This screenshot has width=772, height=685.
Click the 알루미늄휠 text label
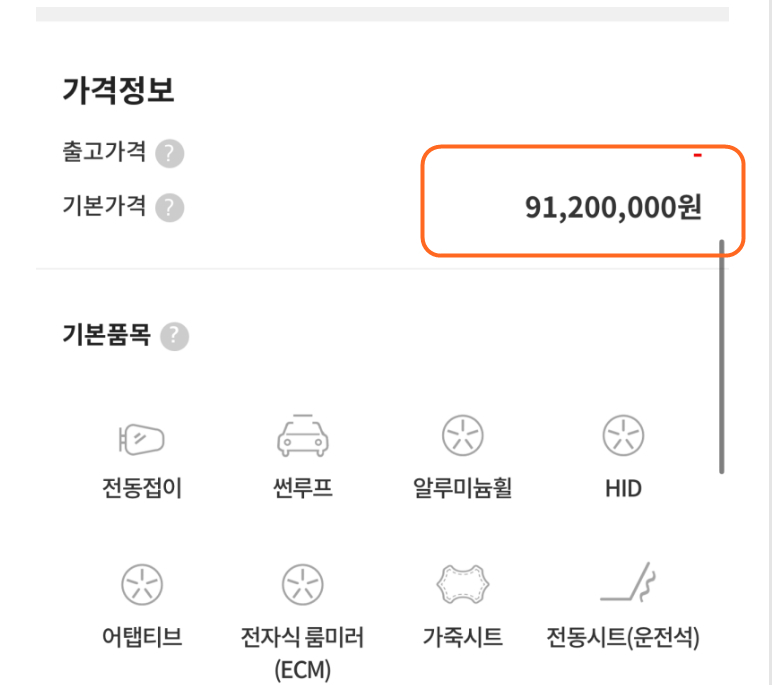tap(462, 489)
